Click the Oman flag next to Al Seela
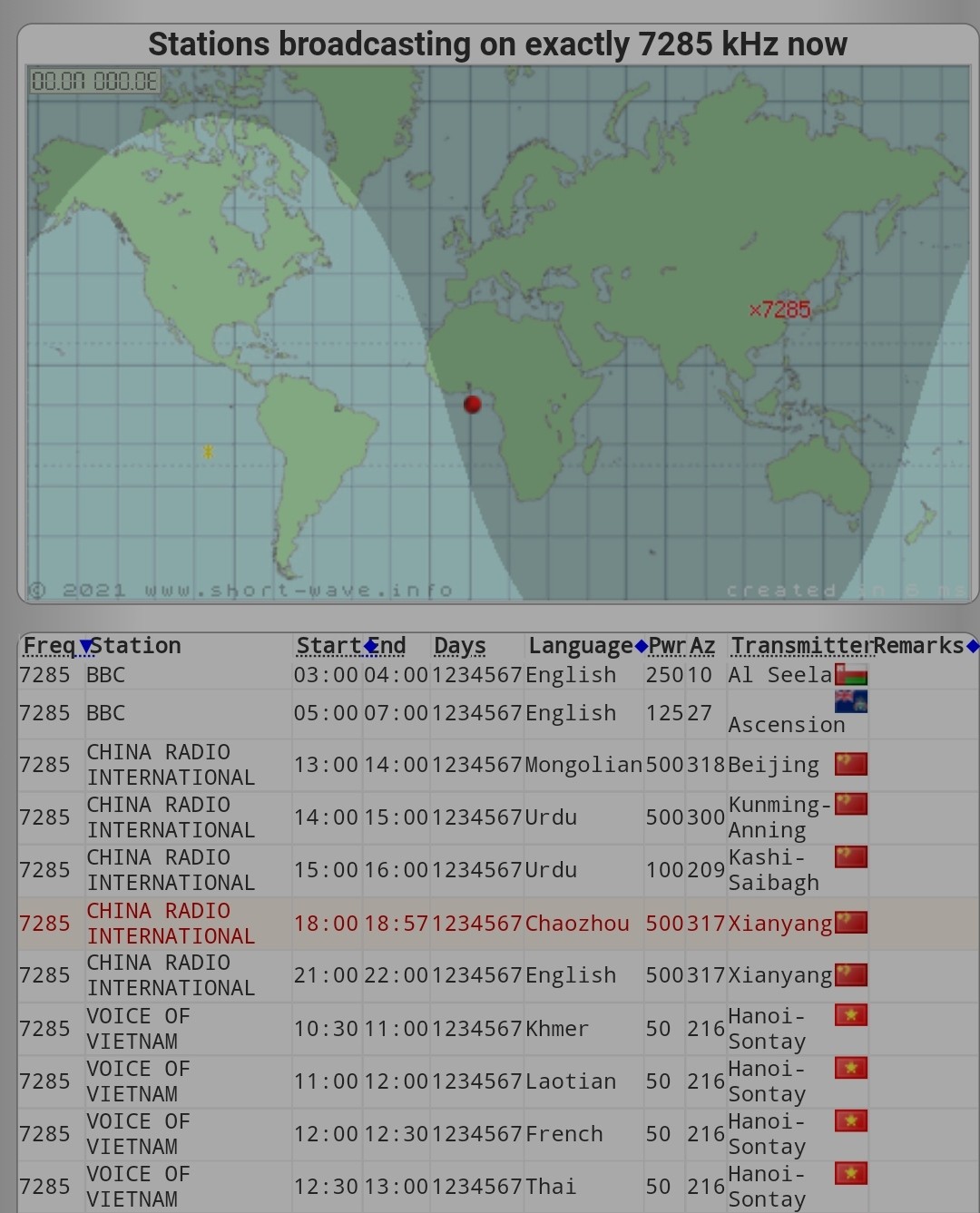 click(851, 674)
